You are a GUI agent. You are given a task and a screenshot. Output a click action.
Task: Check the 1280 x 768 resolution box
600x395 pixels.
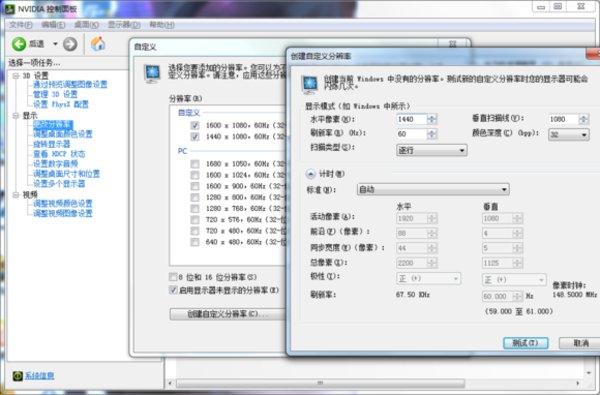coord(195,208)
